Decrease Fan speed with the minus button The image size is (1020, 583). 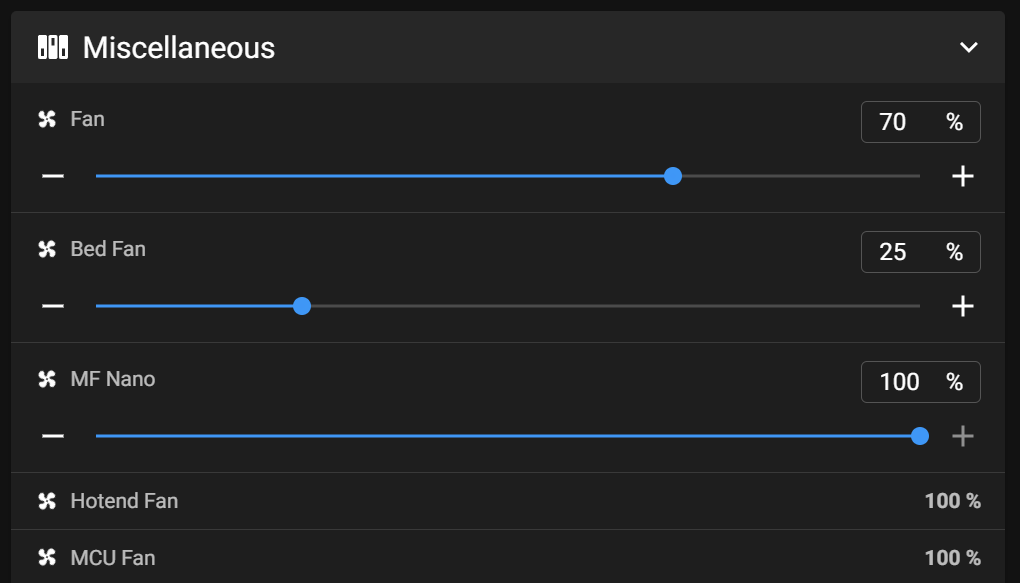click(x=53, y=176)
